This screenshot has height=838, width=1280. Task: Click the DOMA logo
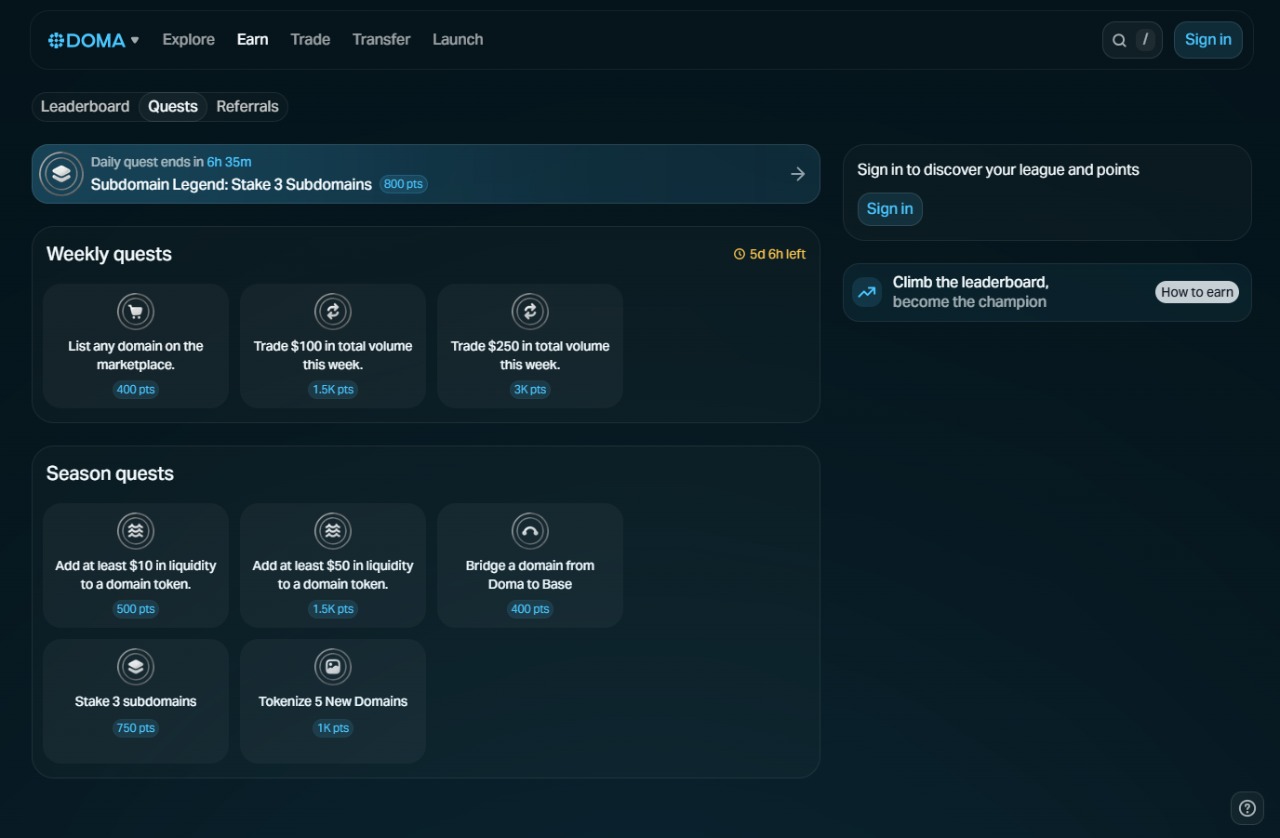[x=87, y=40]
